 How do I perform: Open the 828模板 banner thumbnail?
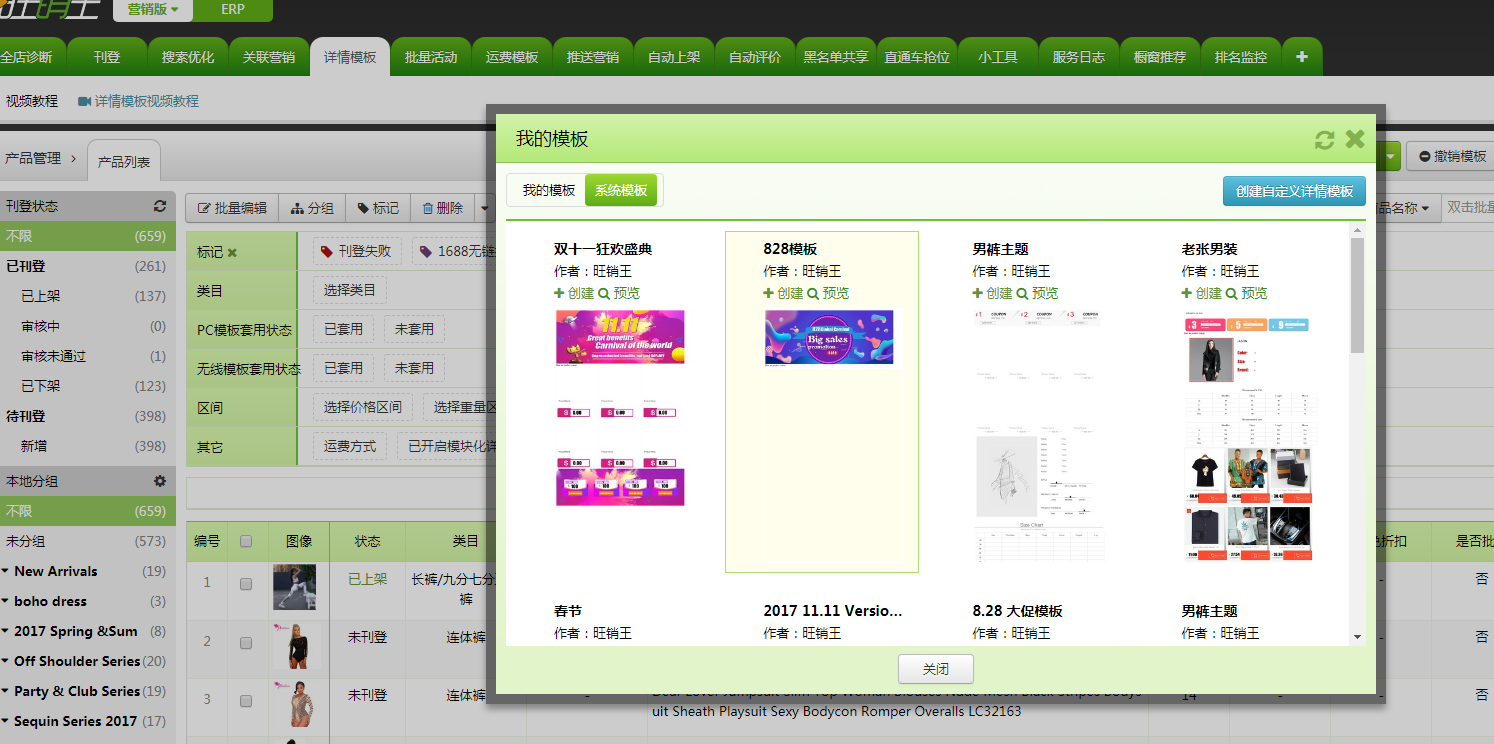point(829,339)
